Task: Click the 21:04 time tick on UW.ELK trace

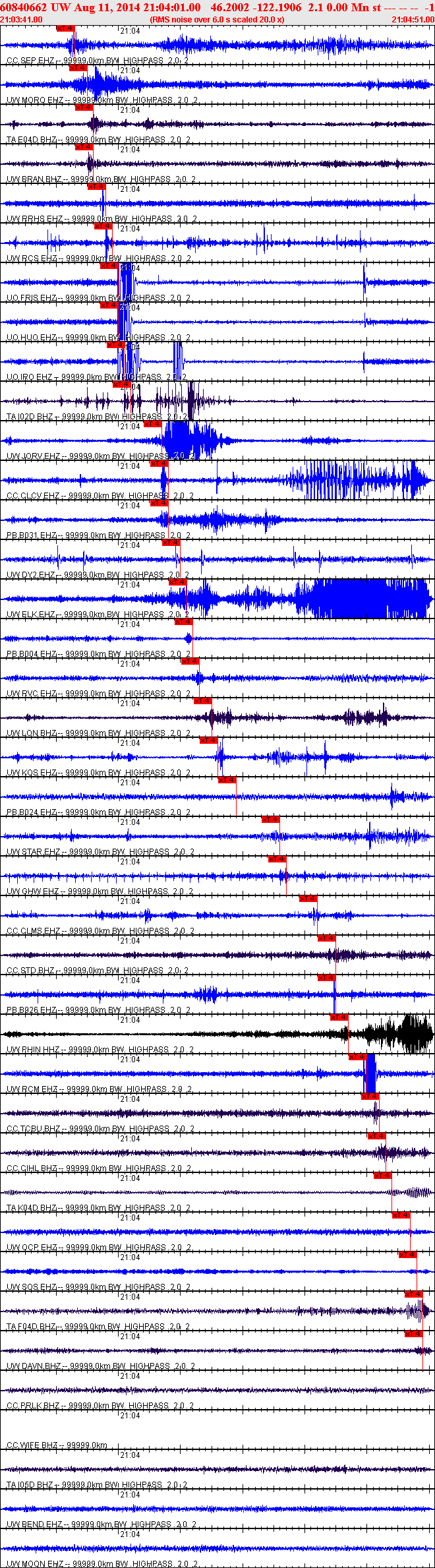Action: [x=130, y=585]
